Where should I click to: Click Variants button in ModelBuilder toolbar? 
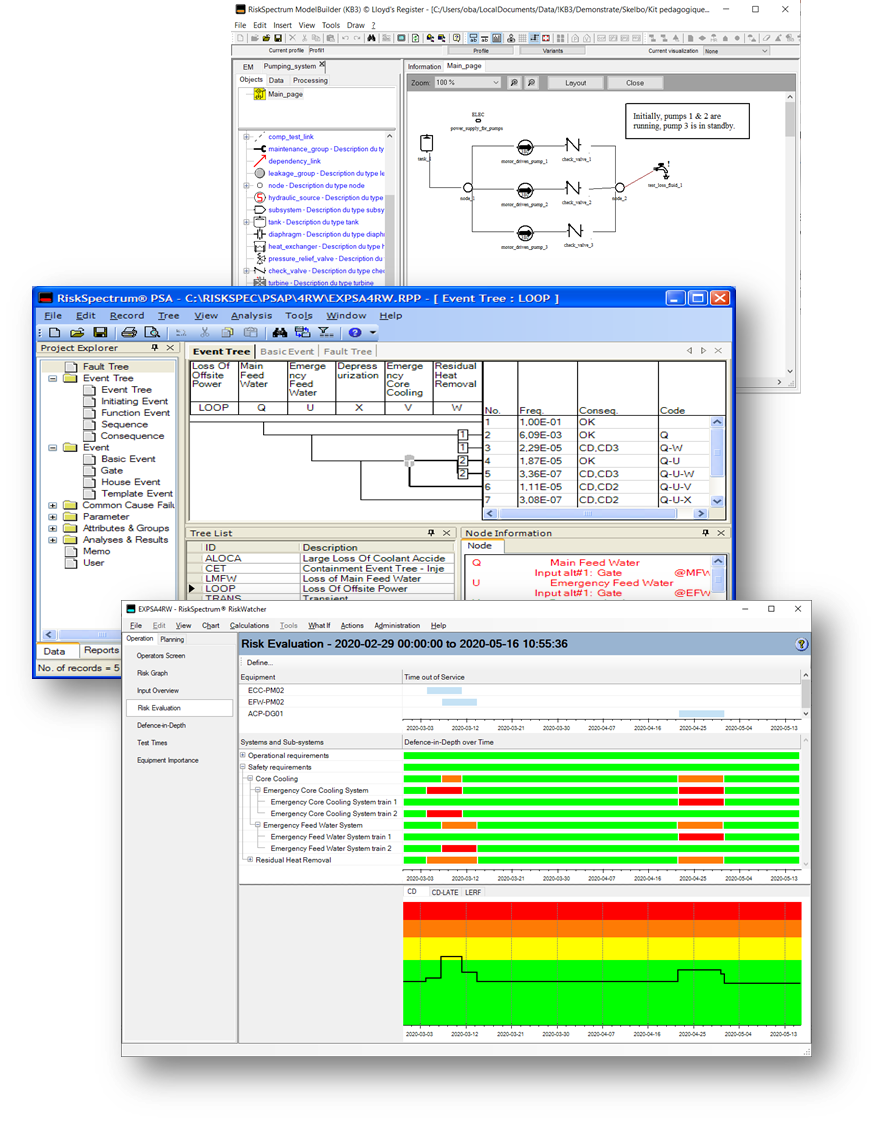[x=552, y=51]
